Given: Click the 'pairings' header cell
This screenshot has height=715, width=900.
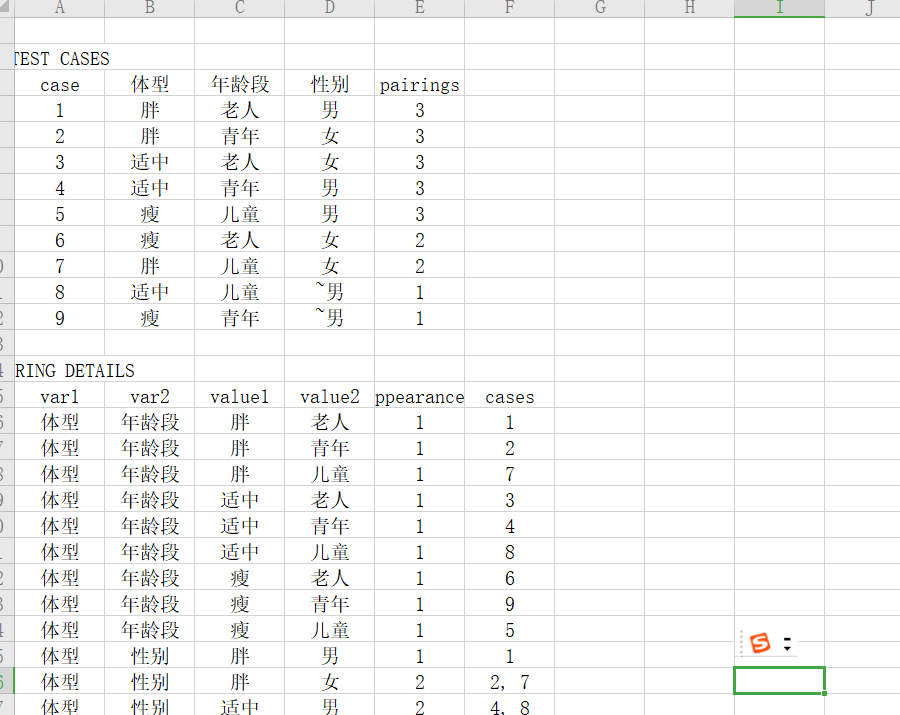Looking at the screenshot, I should (x=420, y=84).
